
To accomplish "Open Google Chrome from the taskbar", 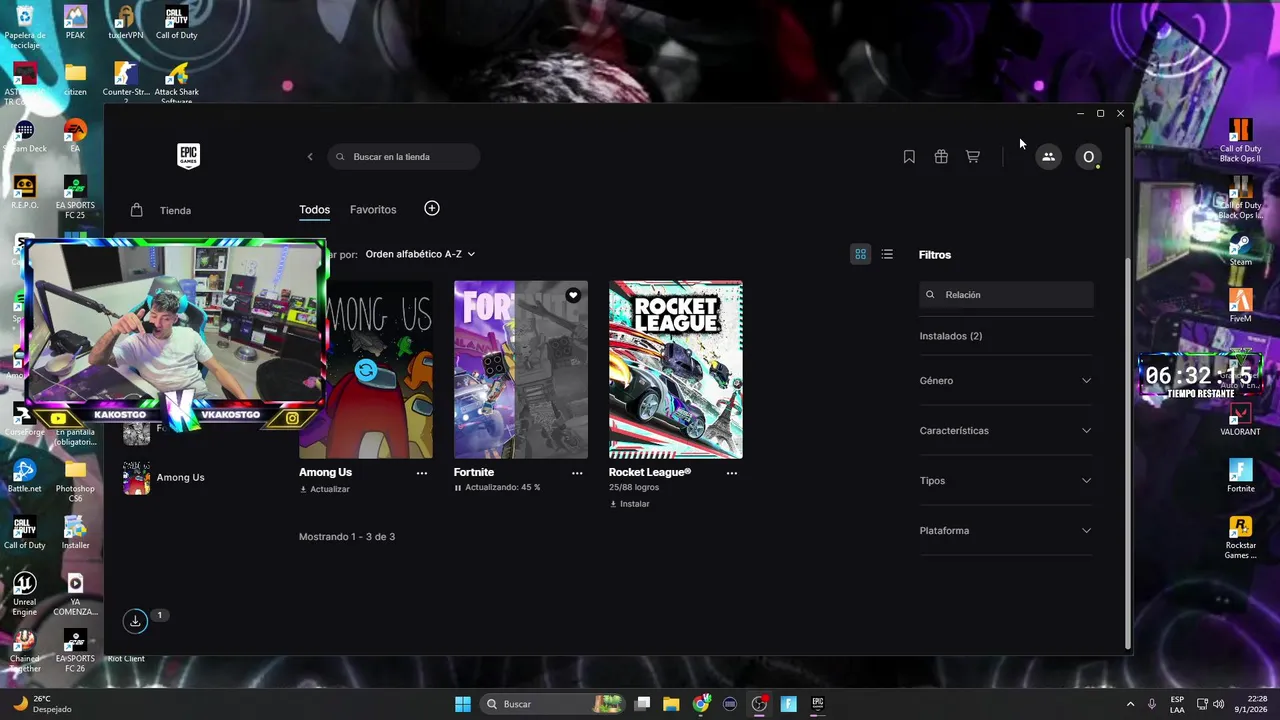I will pos(701,704).
